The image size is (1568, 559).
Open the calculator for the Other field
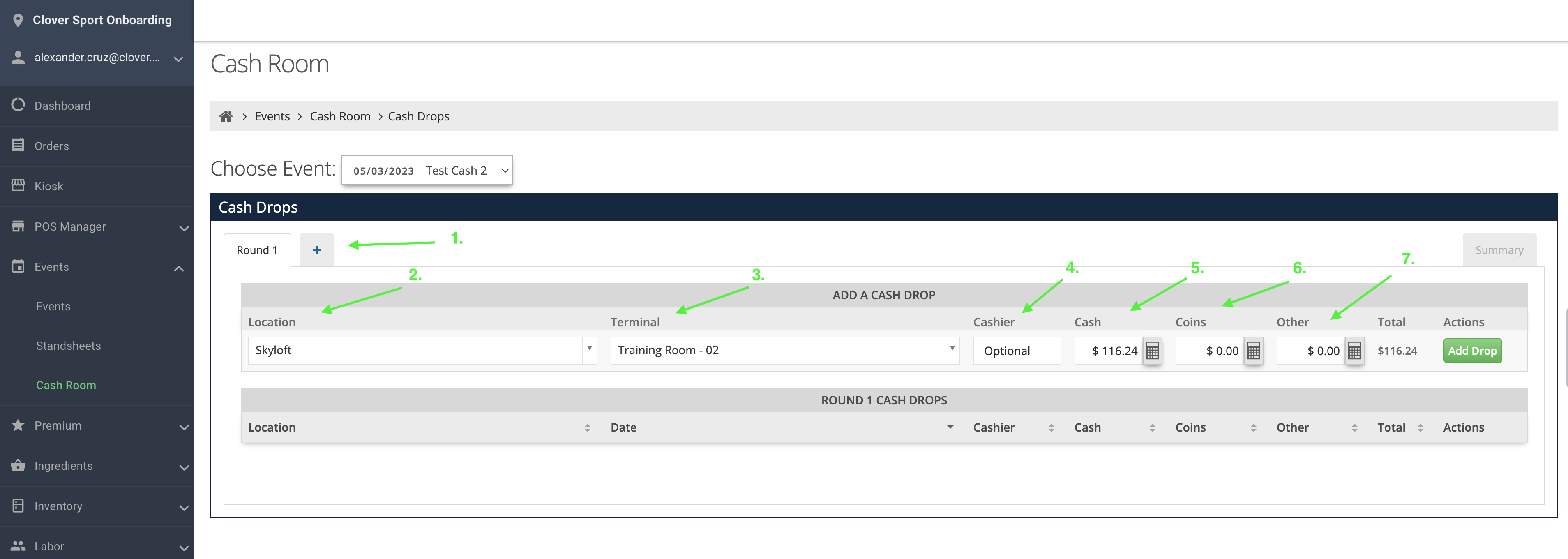click(1354, 351)
